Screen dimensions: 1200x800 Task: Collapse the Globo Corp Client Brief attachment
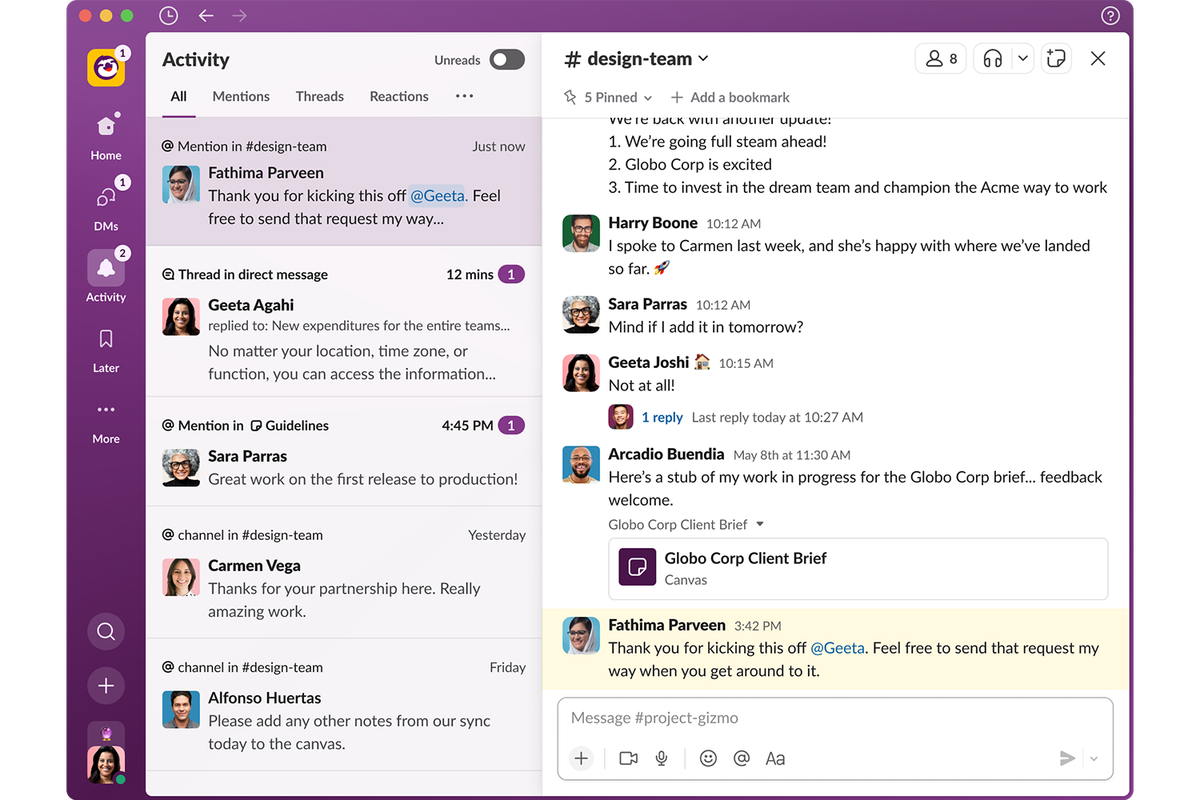tap(759, 524)
